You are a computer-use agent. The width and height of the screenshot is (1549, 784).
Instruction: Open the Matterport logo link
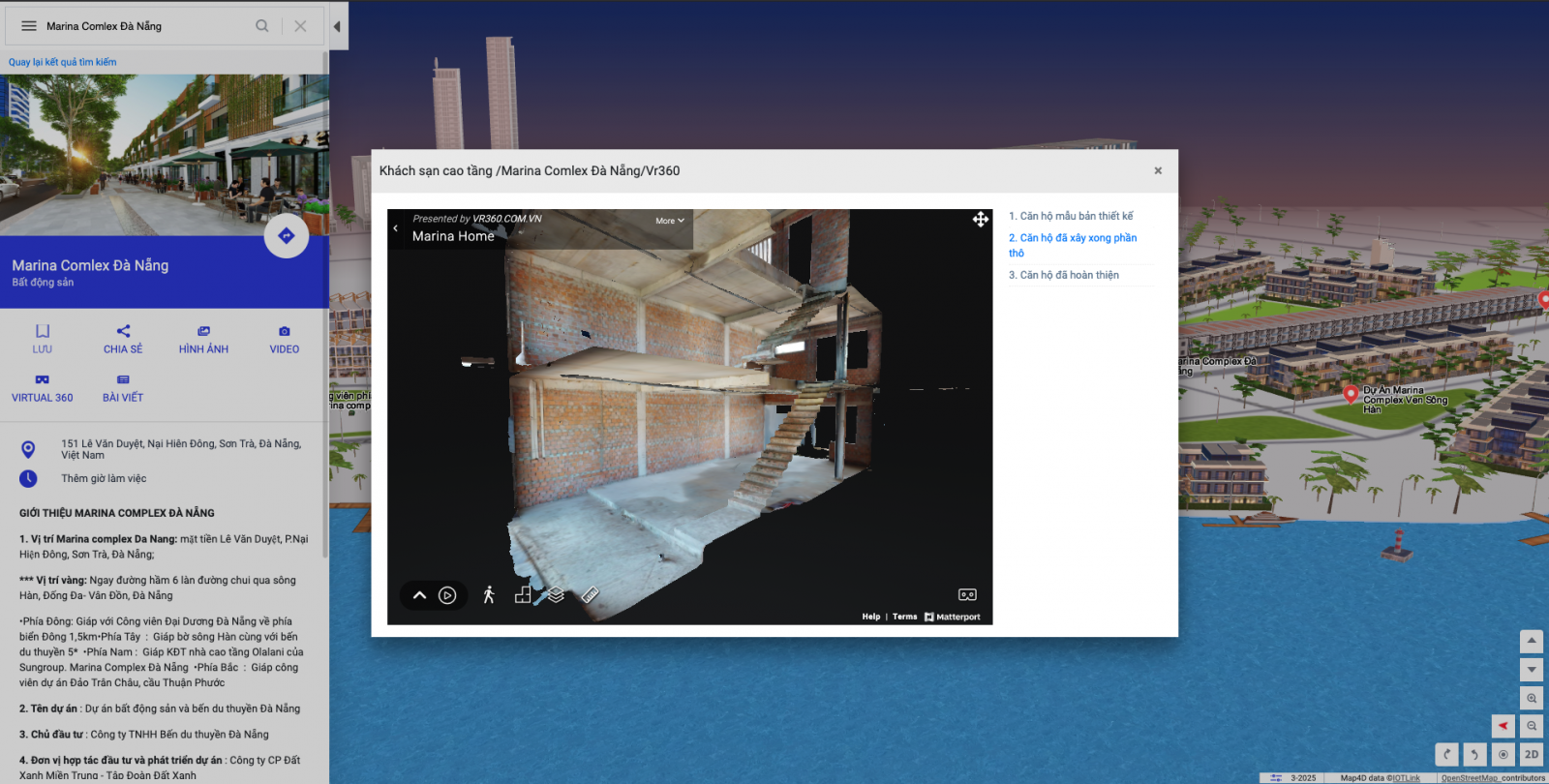pos(953,617)
